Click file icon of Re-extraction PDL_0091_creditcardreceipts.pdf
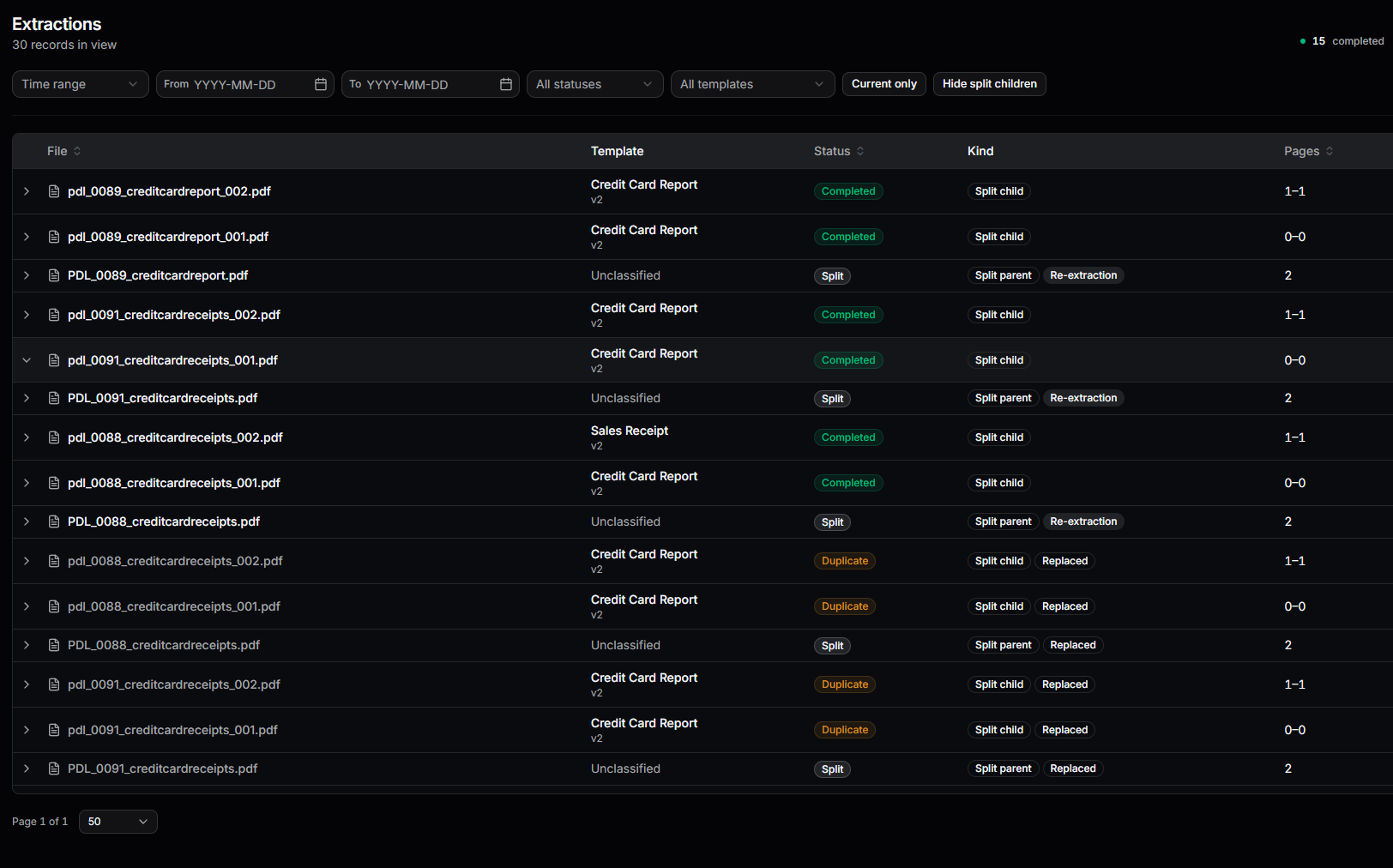 pyautogui.click(x=54, y=398)
